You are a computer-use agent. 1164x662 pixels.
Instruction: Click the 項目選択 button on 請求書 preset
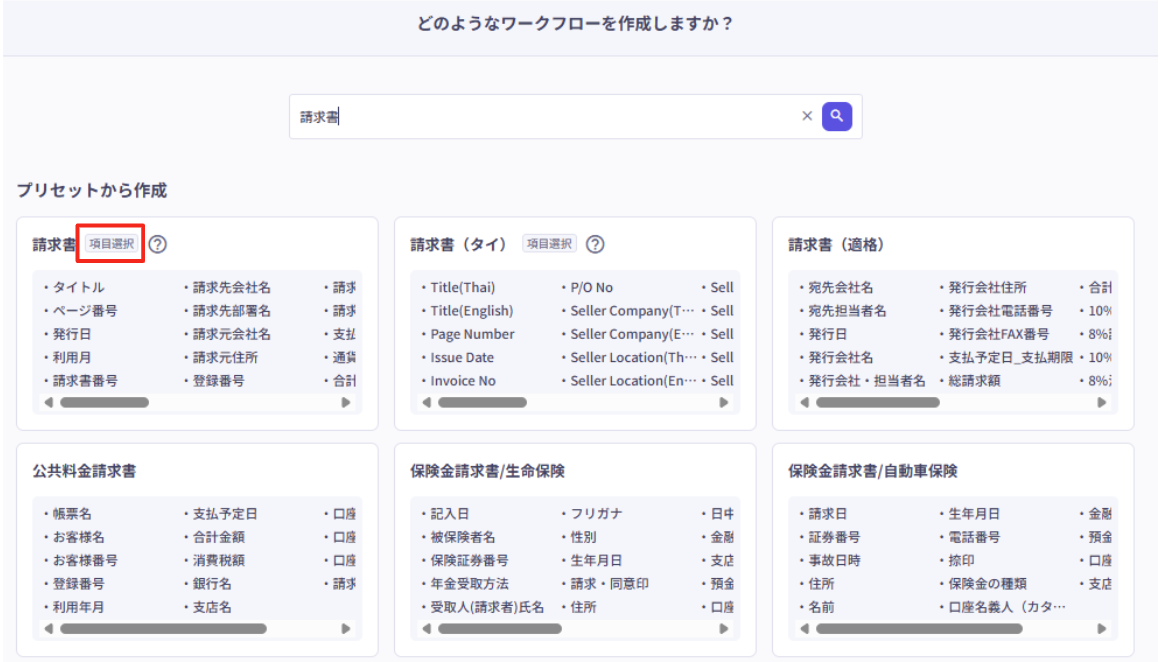coord(110,242)
